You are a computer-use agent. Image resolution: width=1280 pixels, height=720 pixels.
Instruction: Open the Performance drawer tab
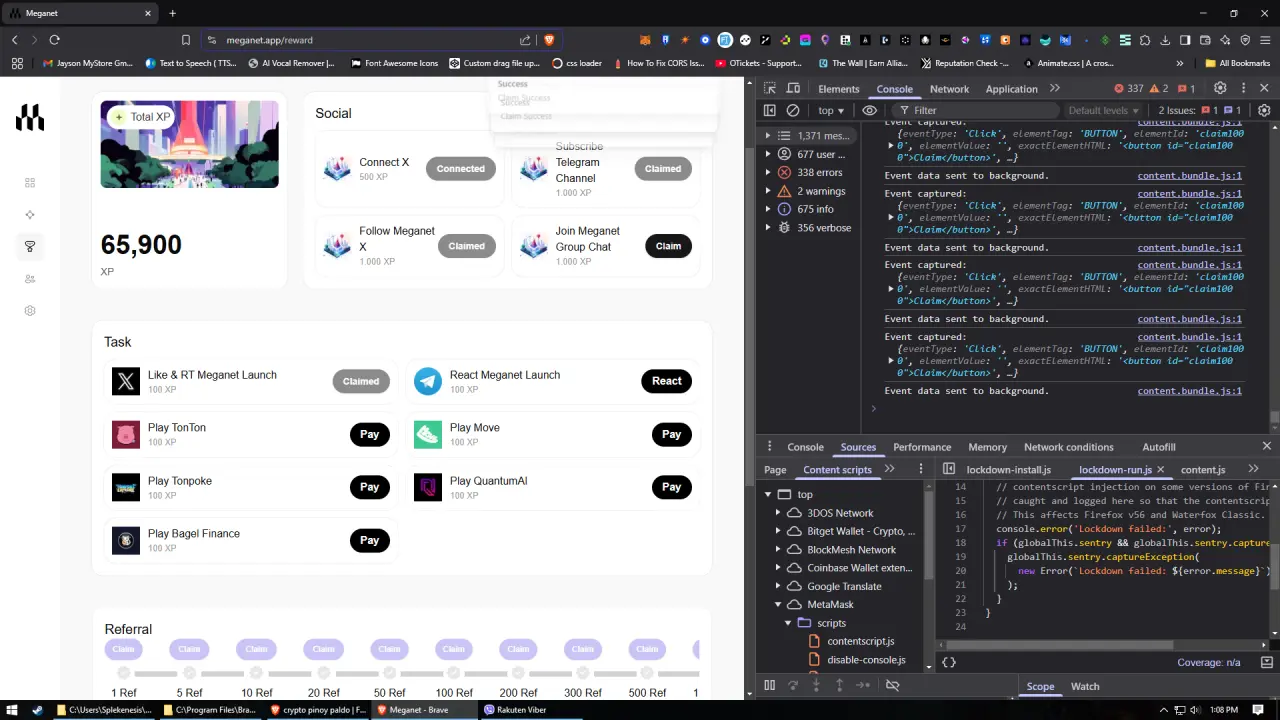point(922,447)
